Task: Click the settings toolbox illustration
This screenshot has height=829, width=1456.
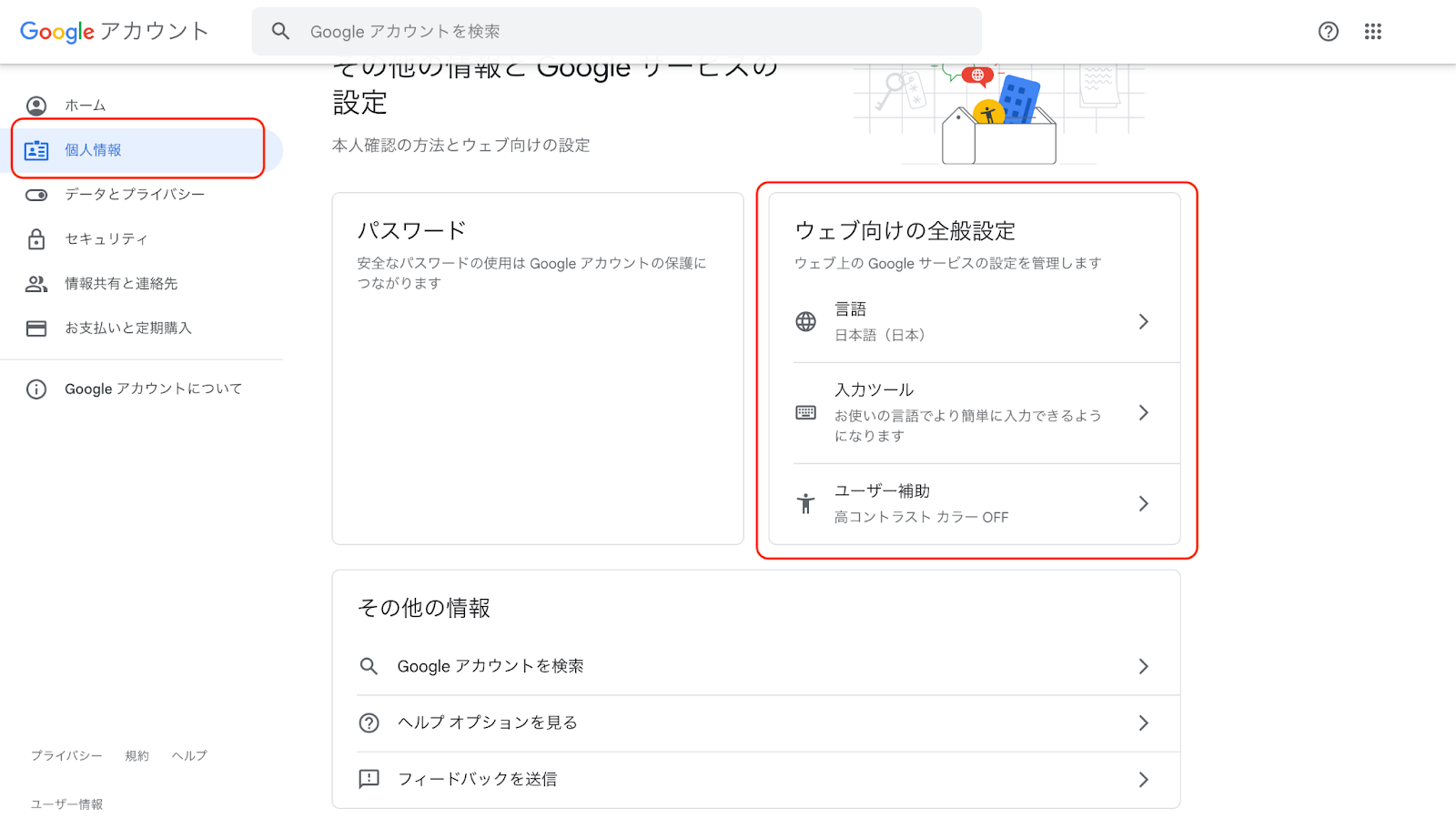Action: [x=999, y=114]
